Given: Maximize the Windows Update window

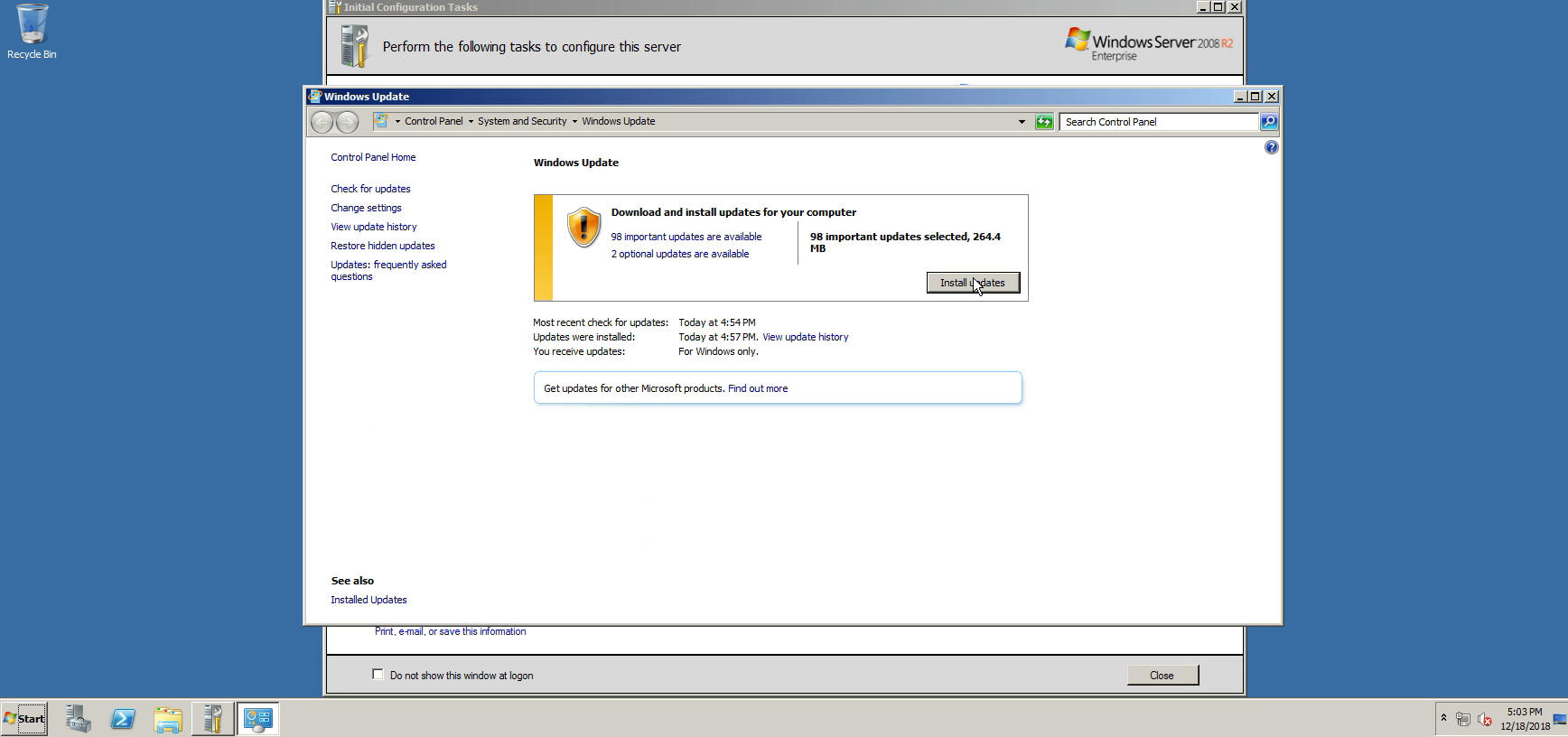Looking at the screenshot, I should pyautogui.click(x=1255, y=97).
